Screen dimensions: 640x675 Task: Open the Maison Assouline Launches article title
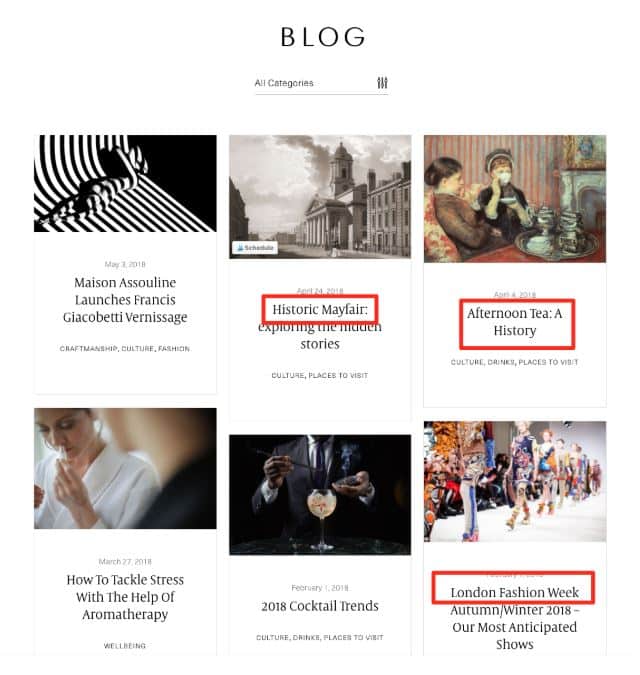[x=125, y=300]
